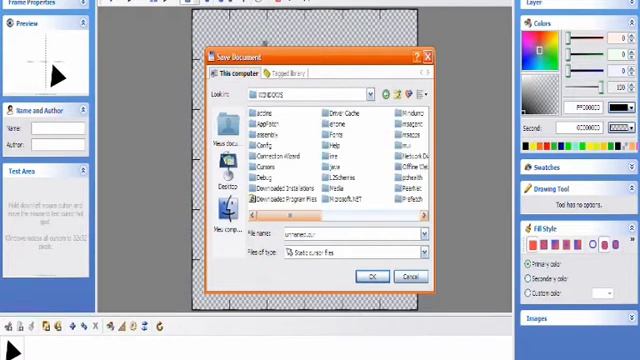Screen dimensions: 640x360
Task: Click the blue diamond arrows icon in bottom toolbar
Action: (x=72, y=326)
